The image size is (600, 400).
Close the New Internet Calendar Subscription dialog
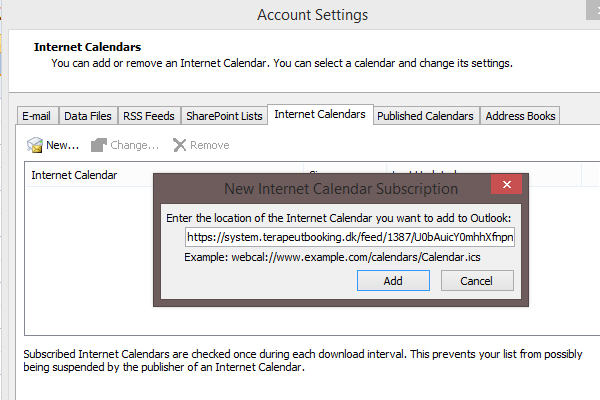(x=507, y=184)
